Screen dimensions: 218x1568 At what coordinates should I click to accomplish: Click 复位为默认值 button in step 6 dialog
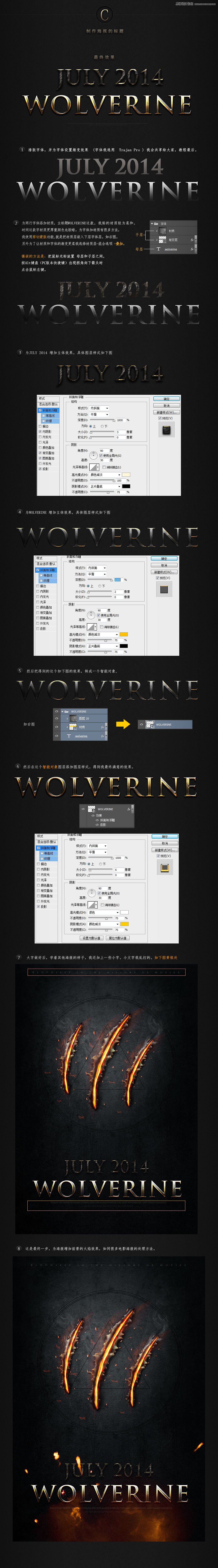click(x=117, y=938)
